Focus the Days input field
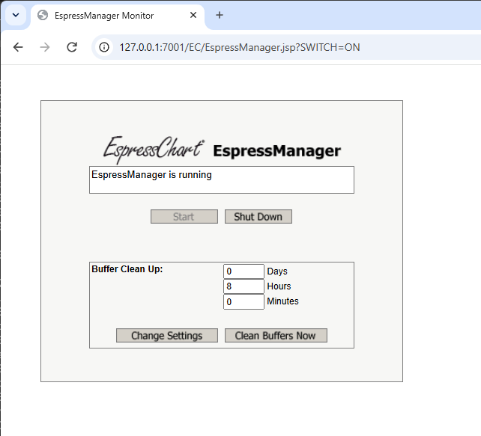This screenshot has width=481, height=436. click(244, 271)
